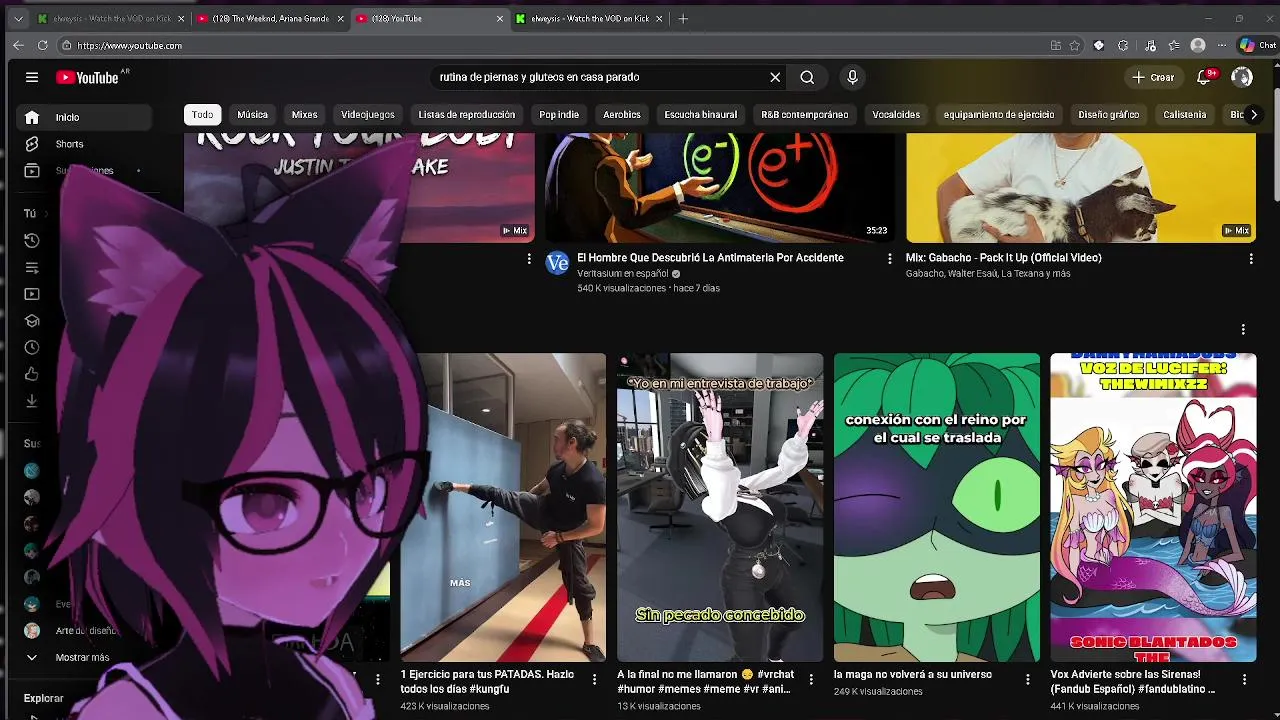The image size is (1280, 720).
Task: Open the Inicio home icon in sidebar
Action: tap(32, 117)
